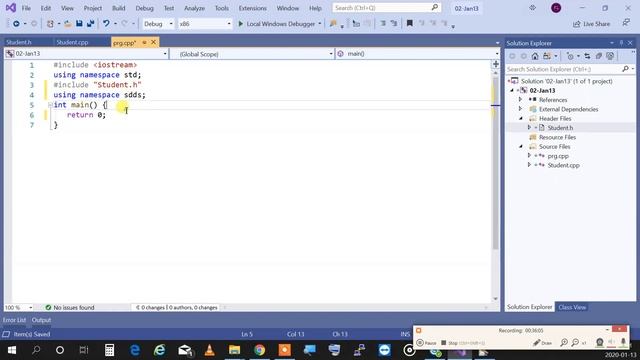Click the Open File folder toolbar icon
The height and width of the screenshot is (360, 640).
68,24
